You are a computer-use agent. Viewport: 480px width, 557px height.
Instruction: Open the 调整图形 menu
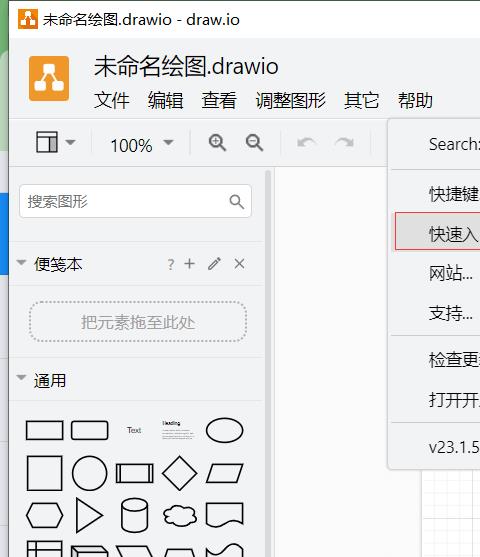[x=291, y=101]
